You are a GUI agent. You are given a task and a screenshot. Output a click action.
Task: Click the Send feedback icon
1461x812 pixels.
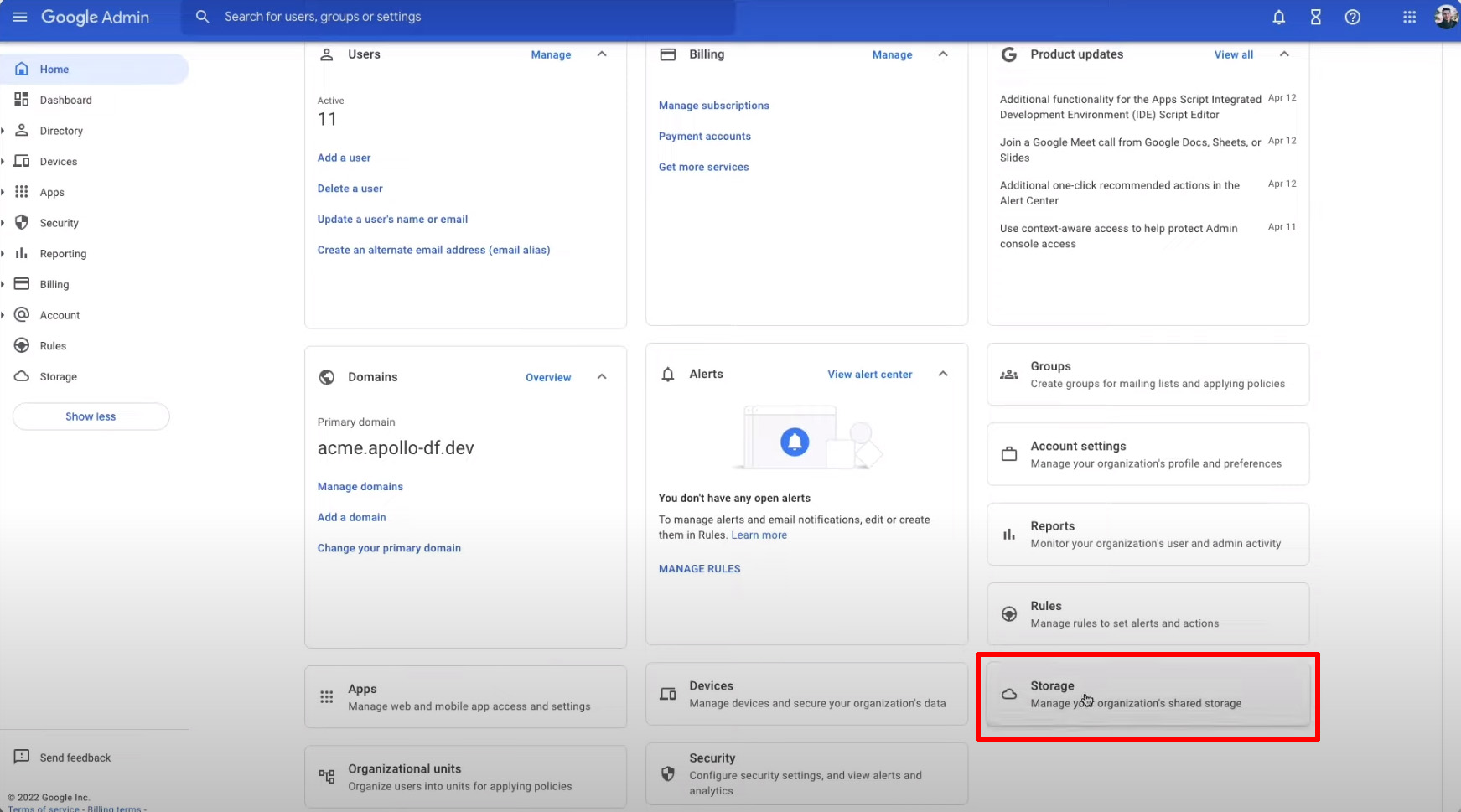coord(22,757)
